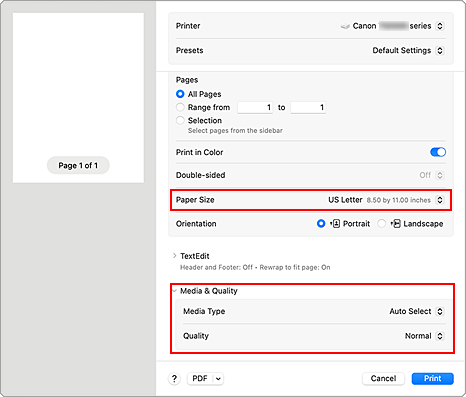Open the PDF options arrow menu

[218, 379]
